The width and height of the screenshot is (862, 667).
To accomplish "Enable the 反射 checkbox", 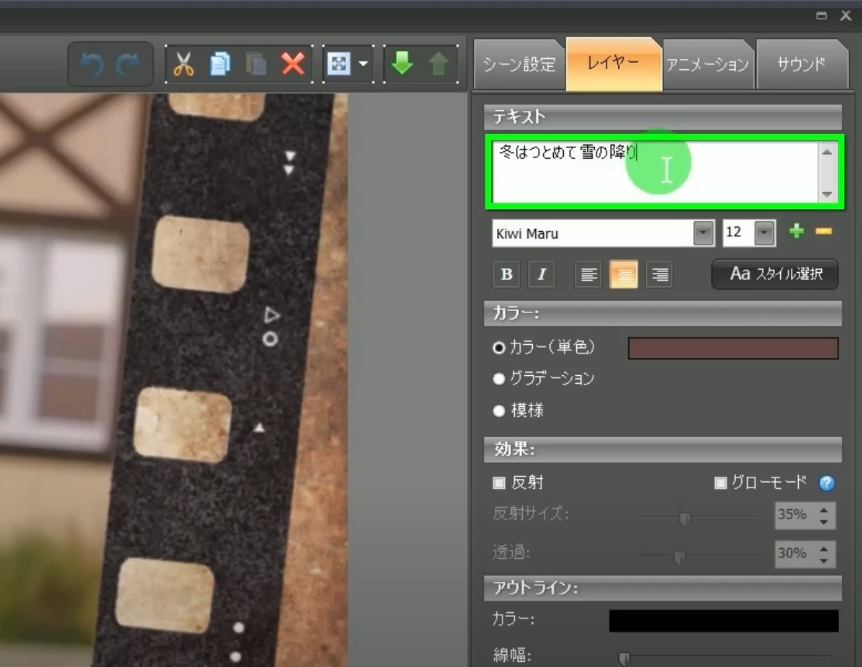I will (500, 483).
